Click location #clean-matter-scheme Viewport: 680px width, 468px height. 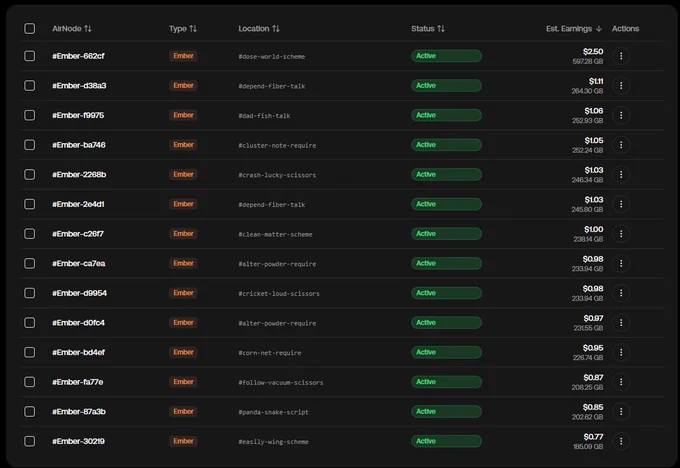pyautogui.click(x=275, y=235)
